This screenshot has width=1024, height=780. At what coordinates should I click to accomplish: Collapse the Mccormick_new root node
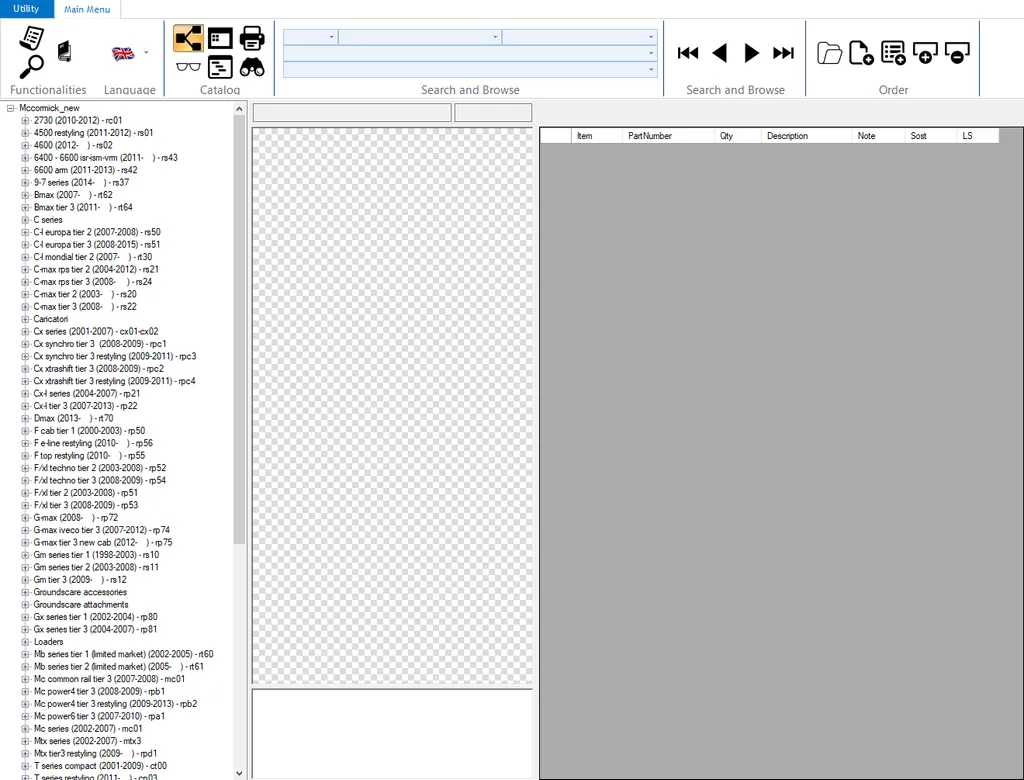(10, 108)
